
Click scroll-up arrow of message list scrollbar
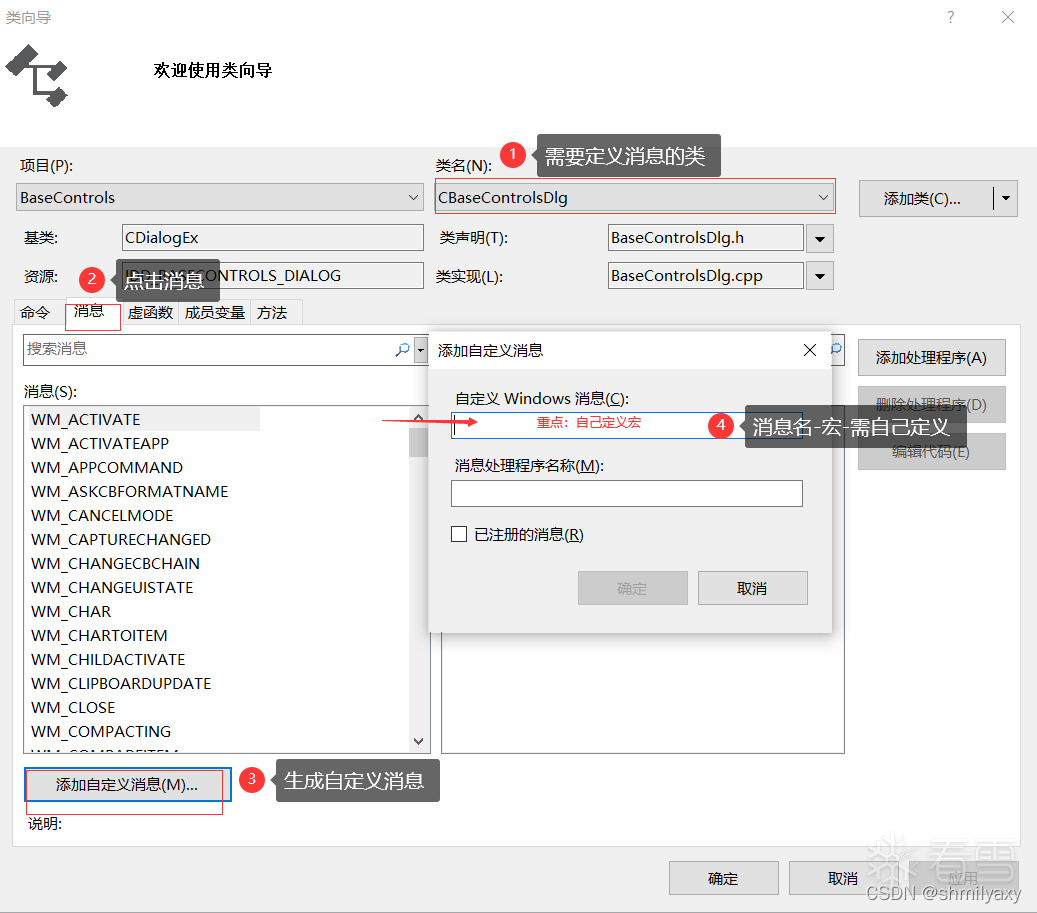(418, 417)
